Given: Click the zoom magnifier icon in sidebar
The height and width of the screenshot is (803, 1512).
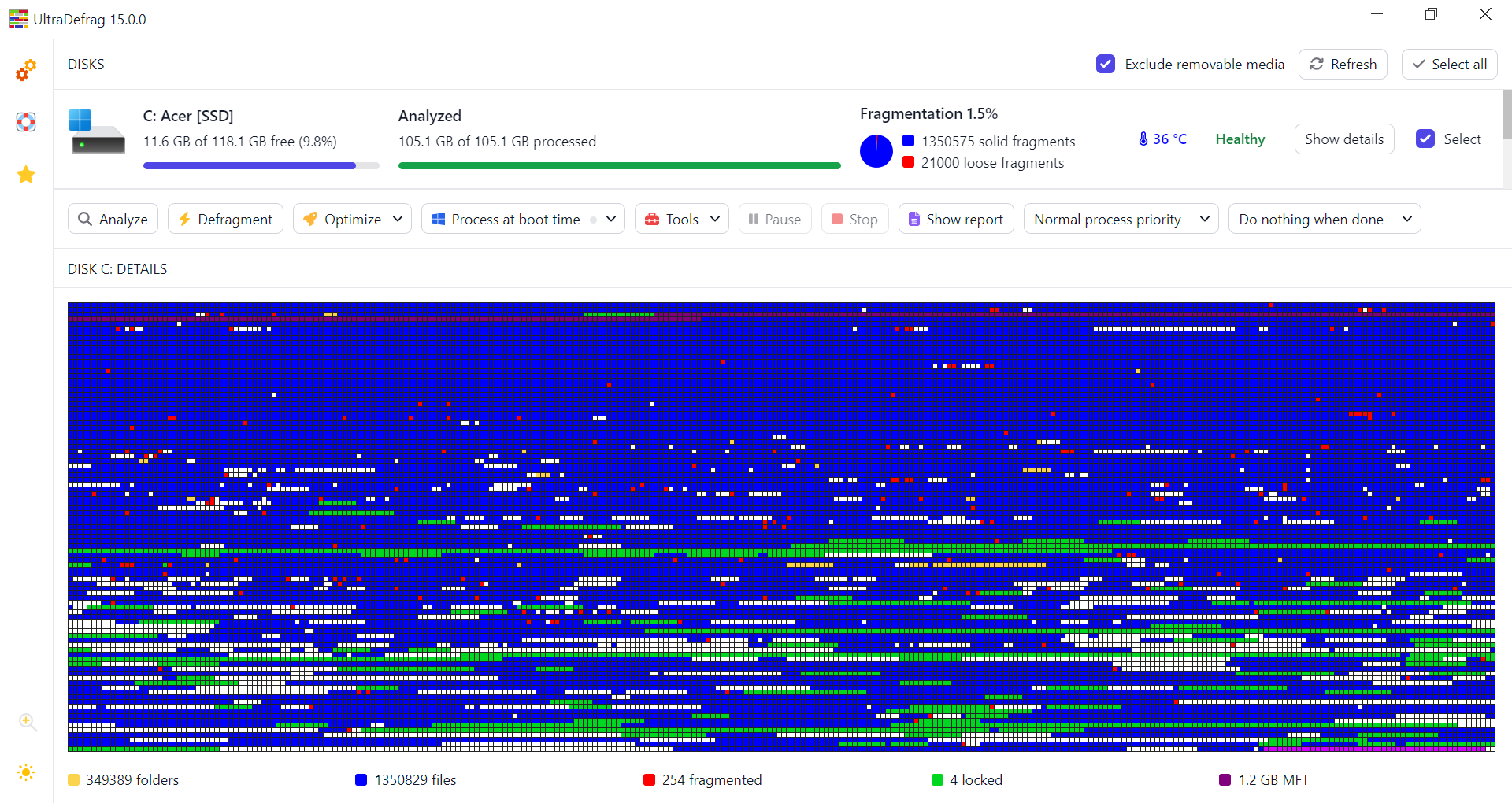Looking at the screenshot, I should tap(28, 722).
